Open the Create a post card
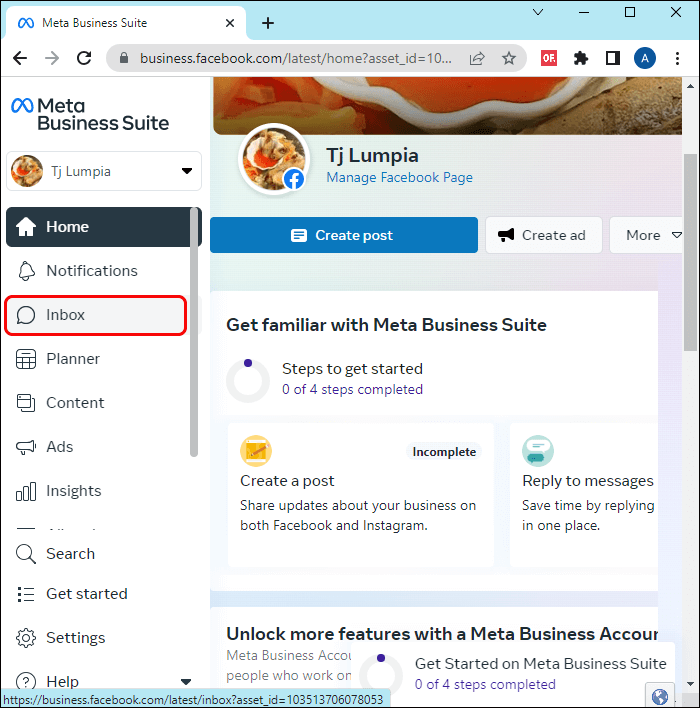700x708 pixels. click(x=361, y=494)
